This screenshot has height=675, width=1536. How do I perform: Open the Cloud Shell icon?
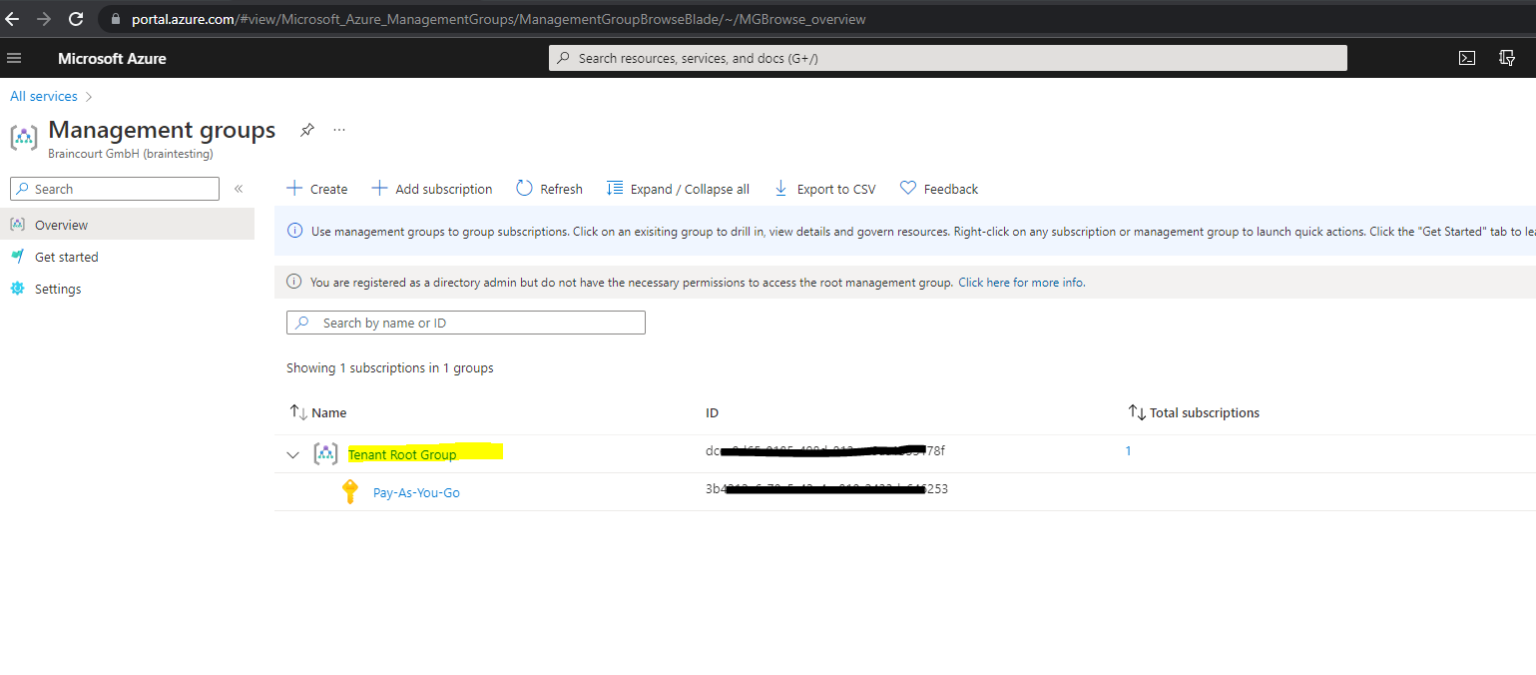click(x=1466, y=58)
